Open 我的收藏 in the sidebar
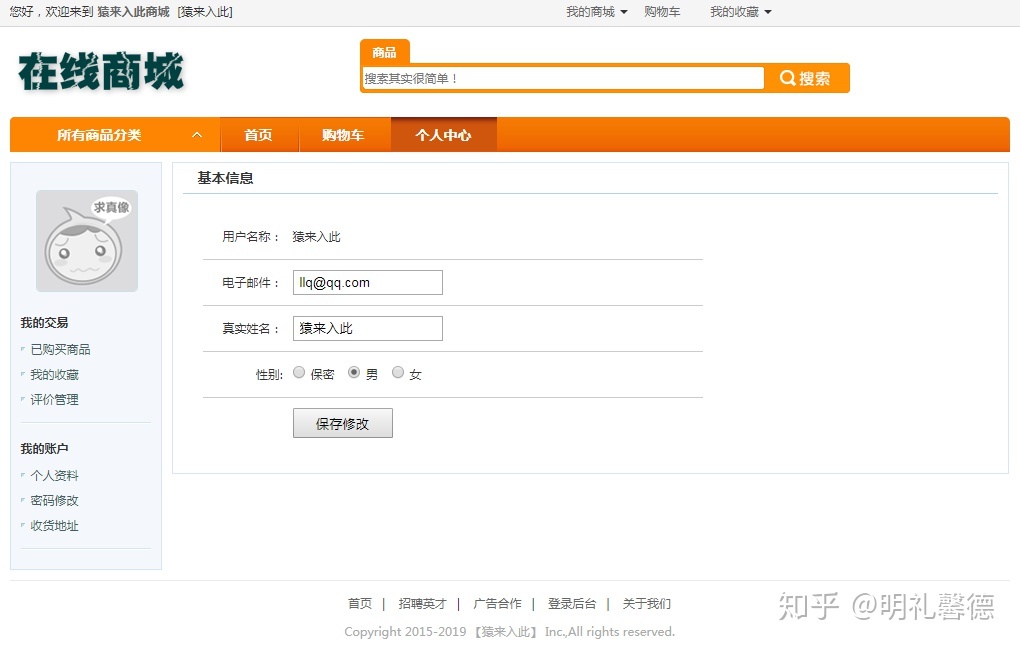This screenshot has height=648, width=1020. (55, 375)
